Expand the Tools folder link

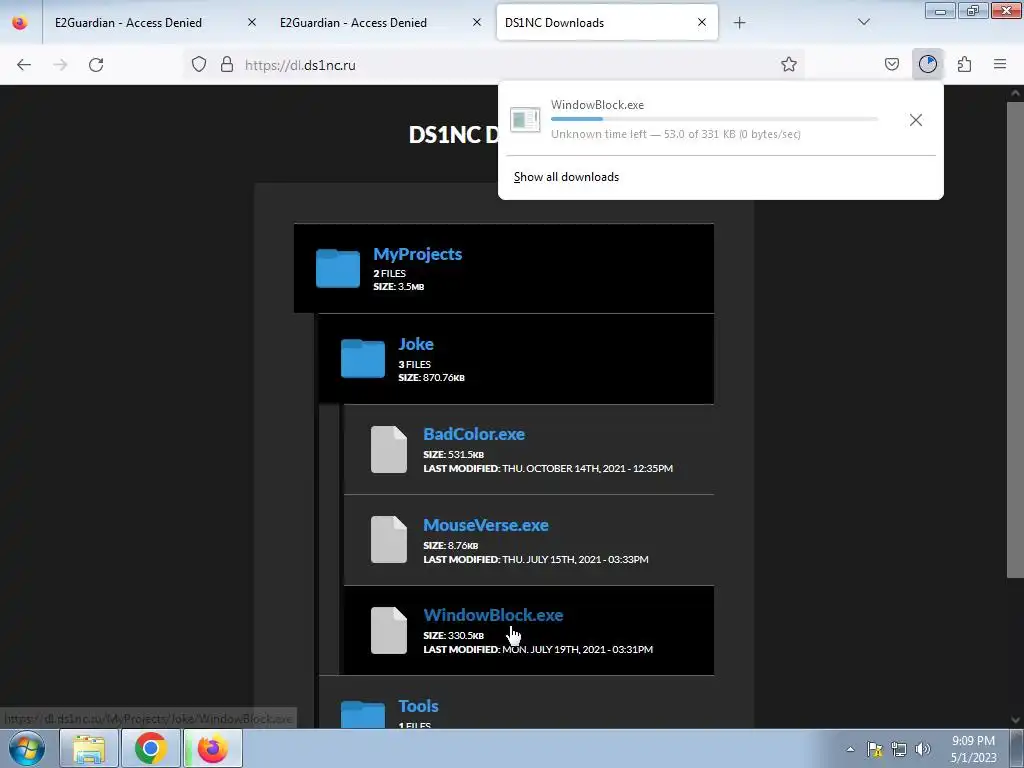click(x=418, y=706)
